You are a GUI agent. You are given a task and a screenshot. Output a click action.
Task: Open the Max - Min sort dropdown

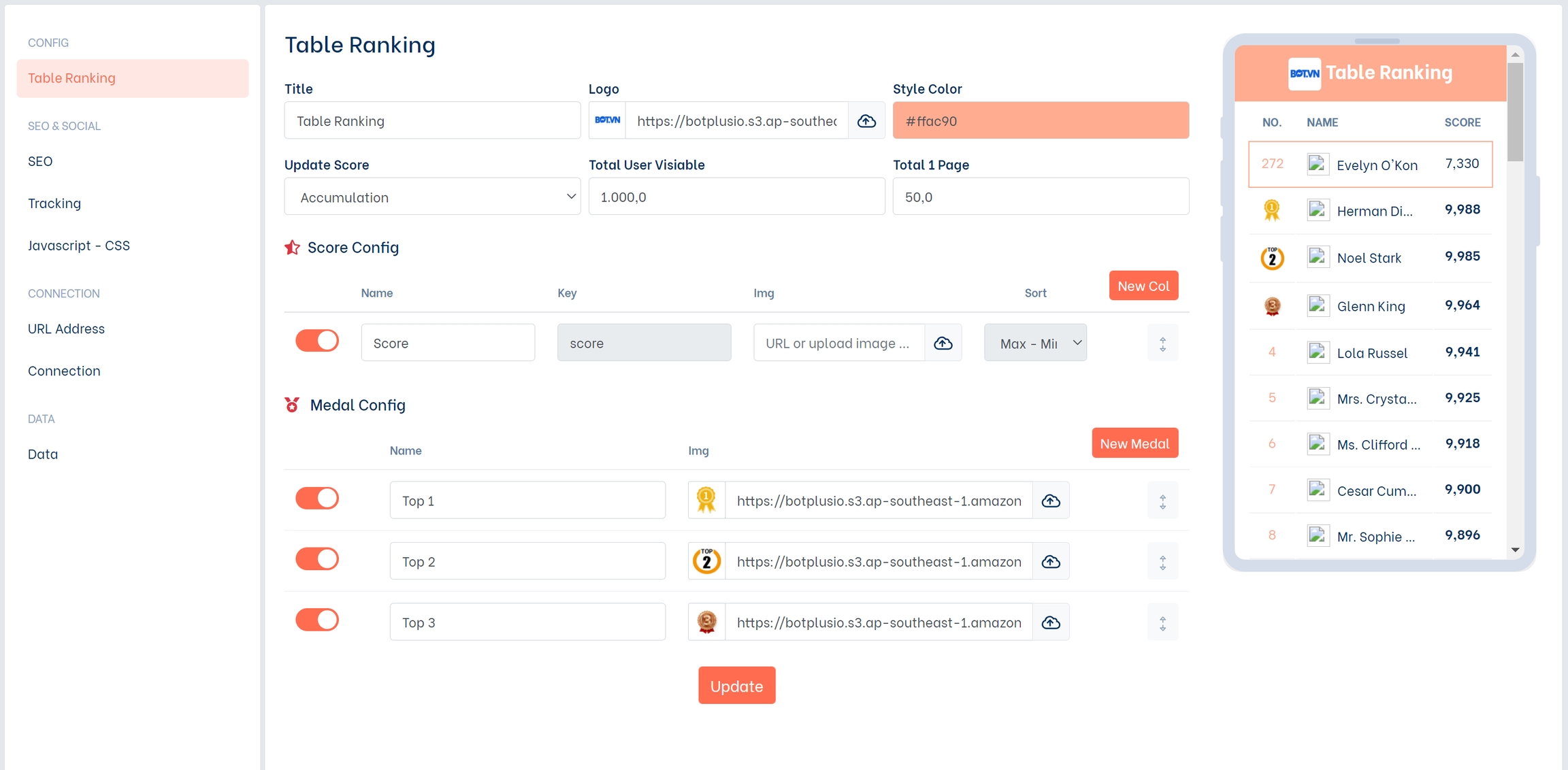(1035, 343)
